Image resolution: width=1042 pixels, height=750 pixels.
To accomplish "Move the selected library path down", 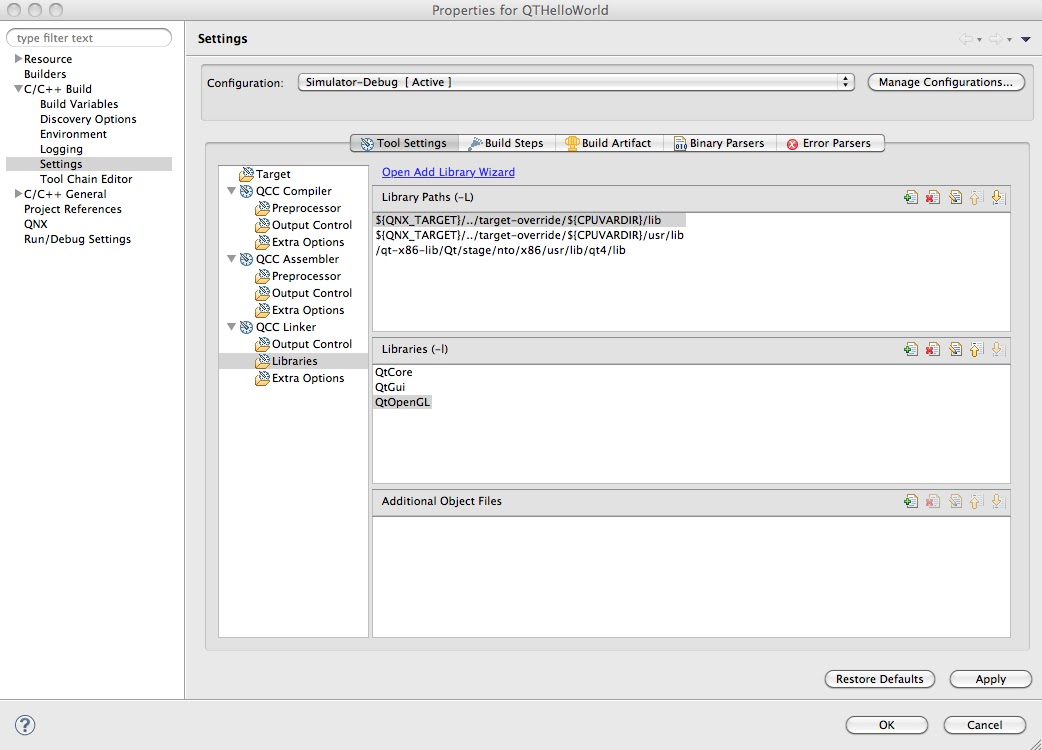I will [997, 197].
